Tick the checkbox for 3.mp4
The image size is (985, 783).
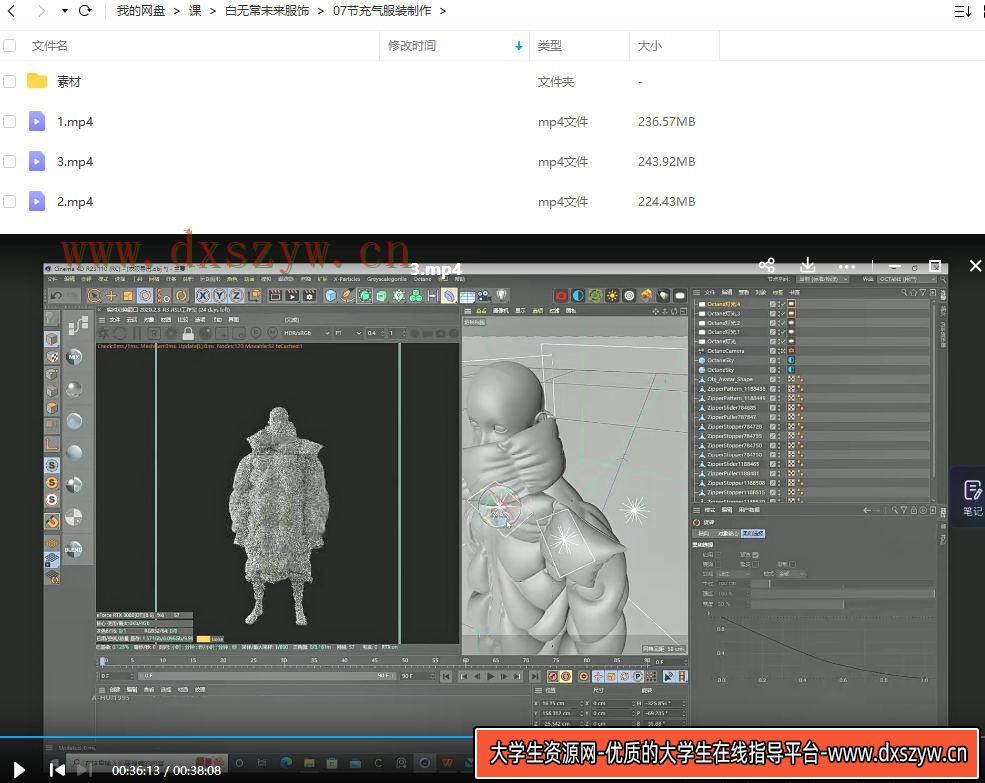click(9, 162)
